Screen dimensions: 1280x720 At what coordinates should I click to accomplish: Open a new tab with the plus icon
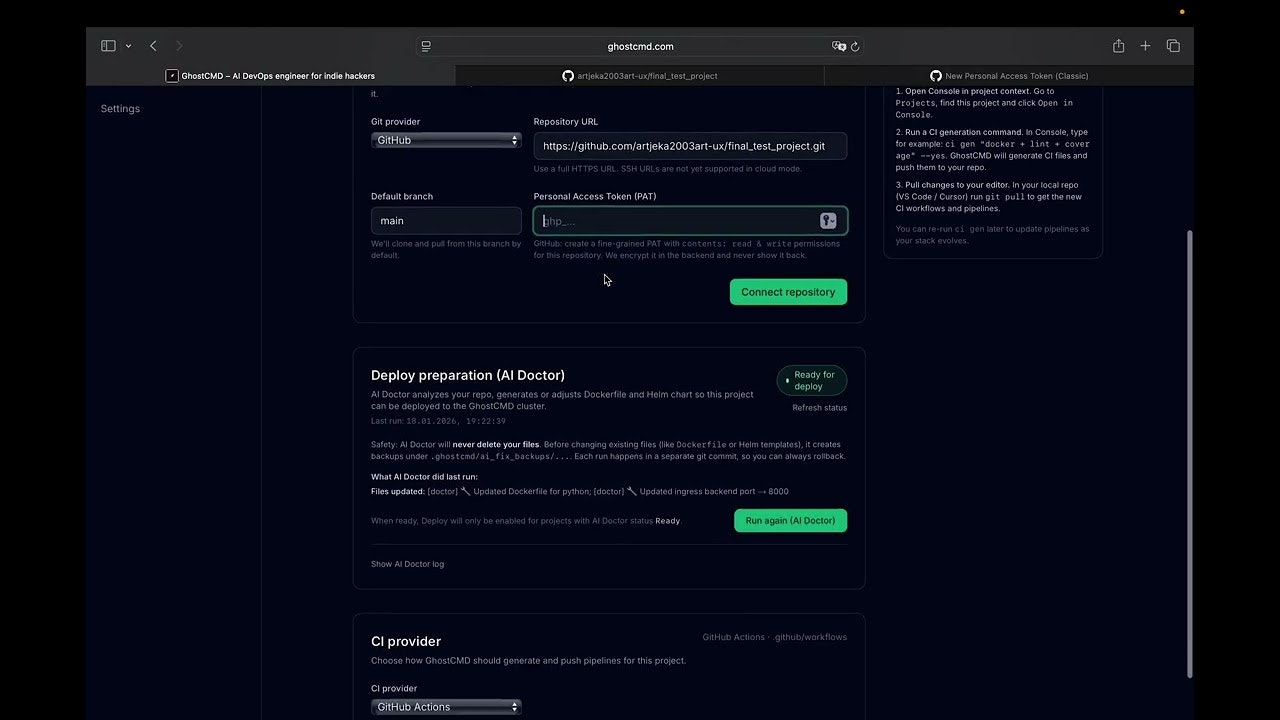click(1145, 45)
